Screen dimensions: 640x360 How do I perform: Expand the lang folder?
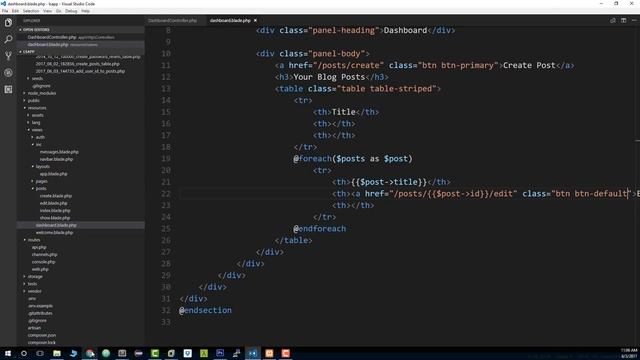tap(36, 122)
